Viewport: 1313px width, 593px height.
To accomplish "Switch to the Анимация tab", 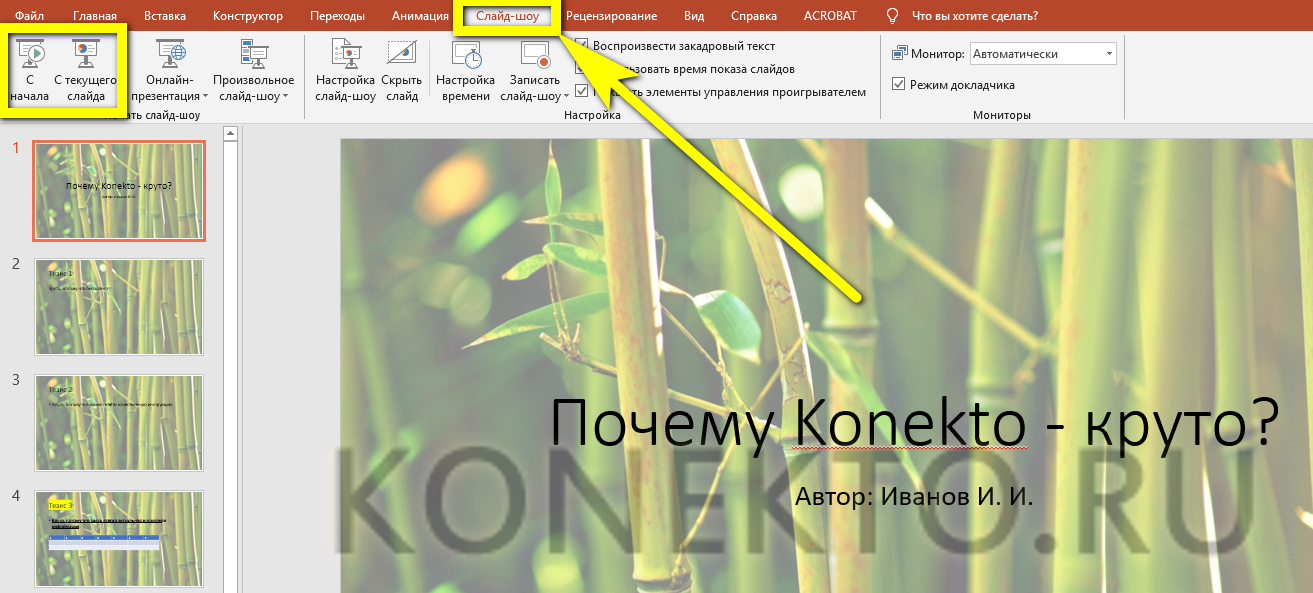I will (x=420, y=16).
